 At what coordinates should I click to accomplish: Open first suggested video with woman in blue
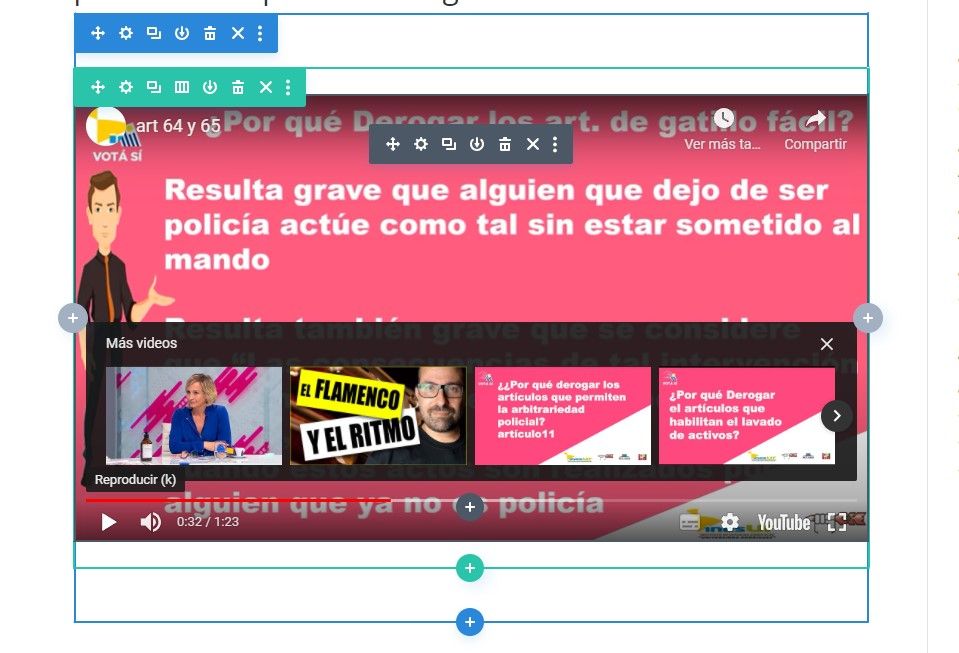point(194,416)
